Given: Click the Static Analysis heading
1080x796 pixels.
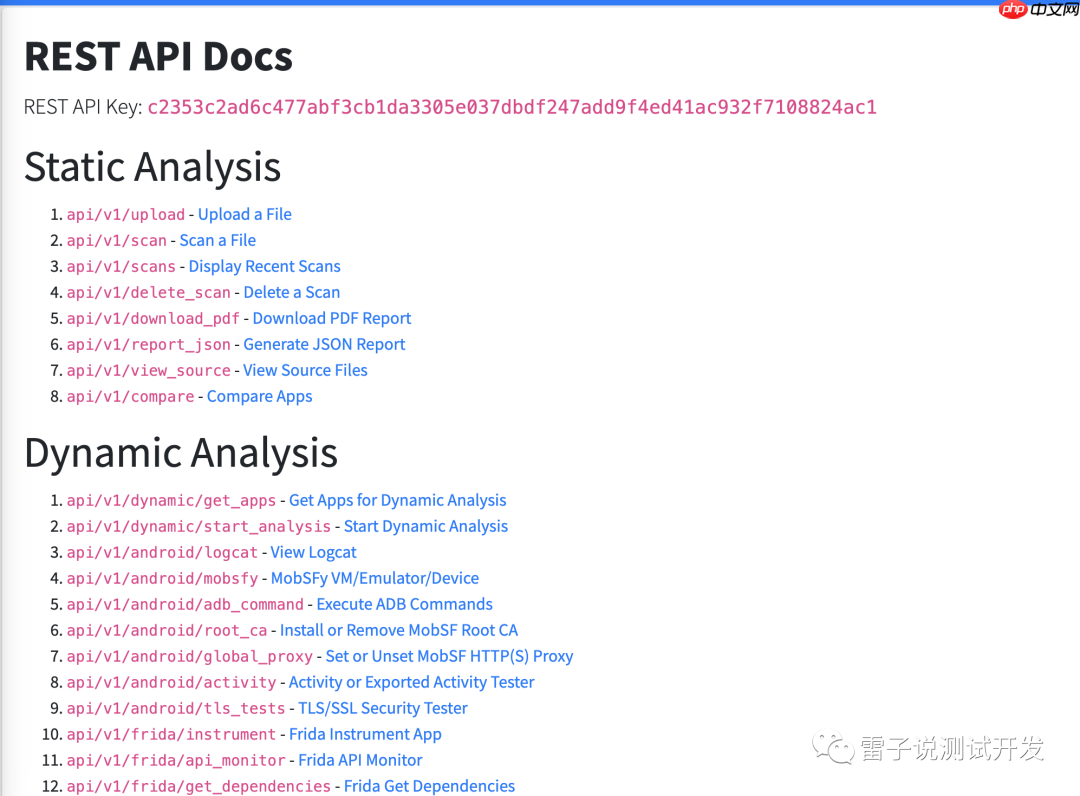Looking at the screenshot, I should (x=153, y=167).
